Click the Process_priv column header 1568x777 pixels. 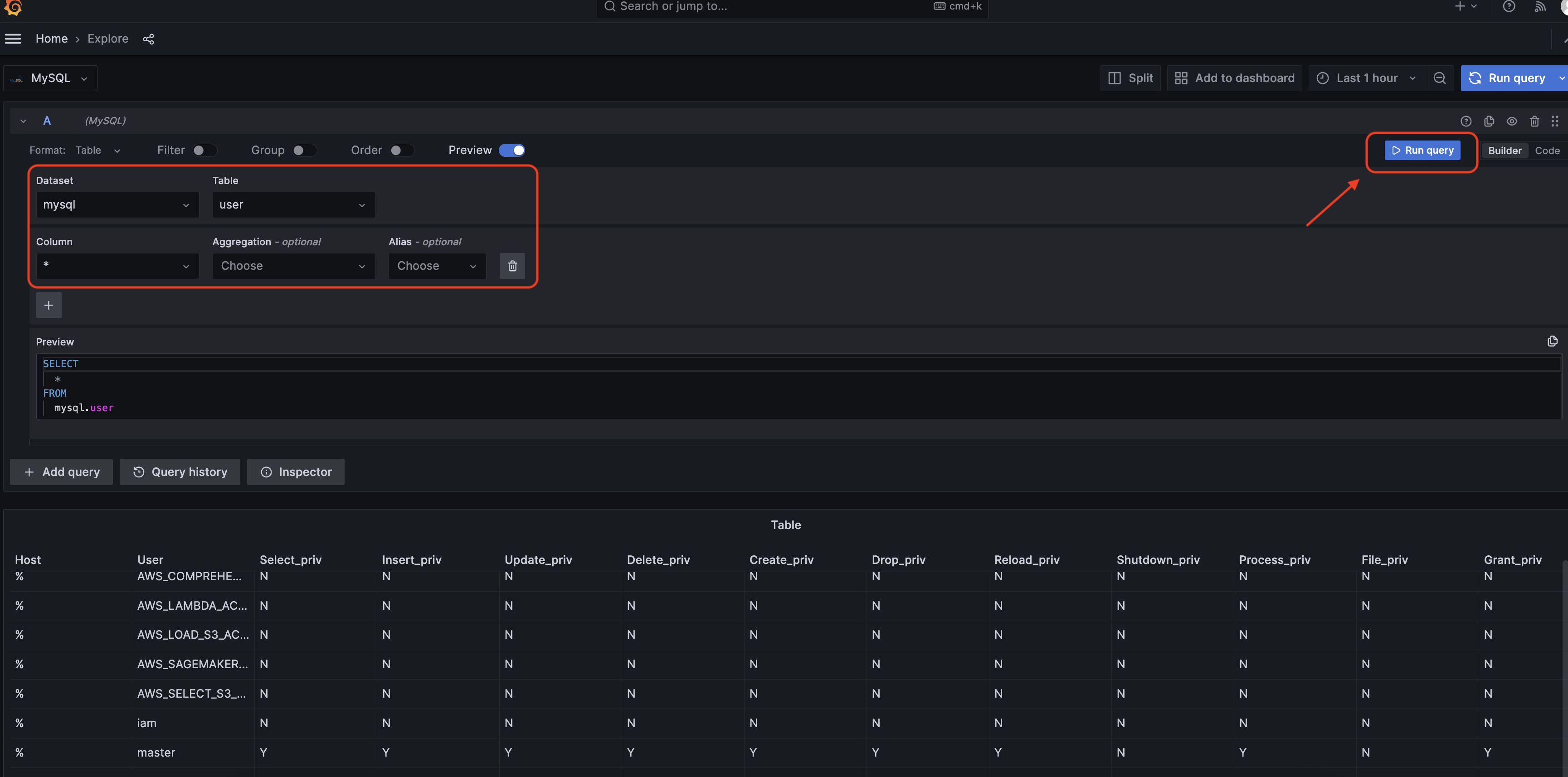point(1275,560)
